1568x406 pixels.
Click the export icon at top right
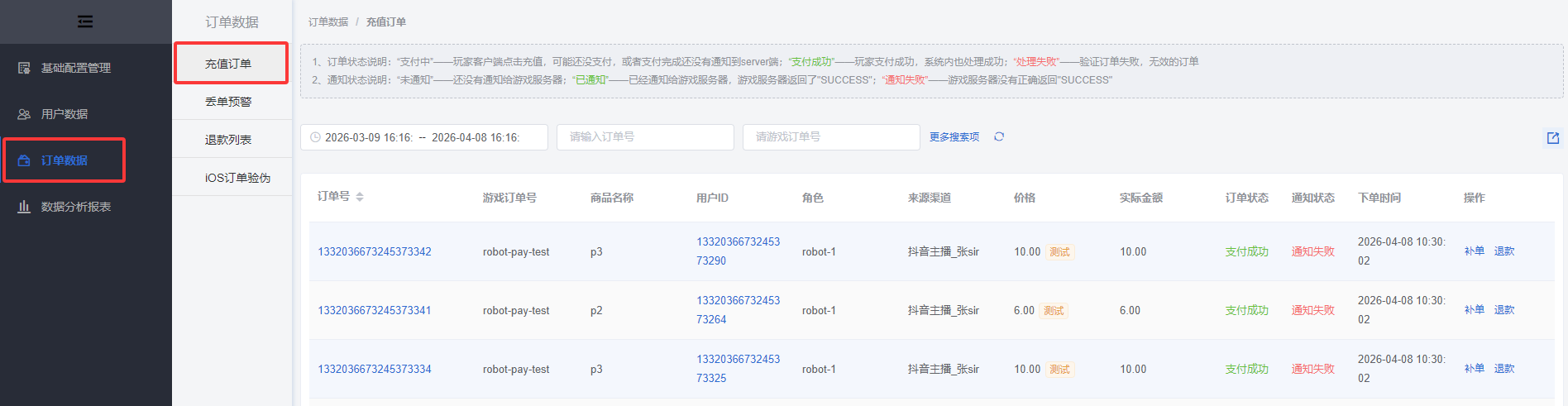click(x=1553, y=138)
